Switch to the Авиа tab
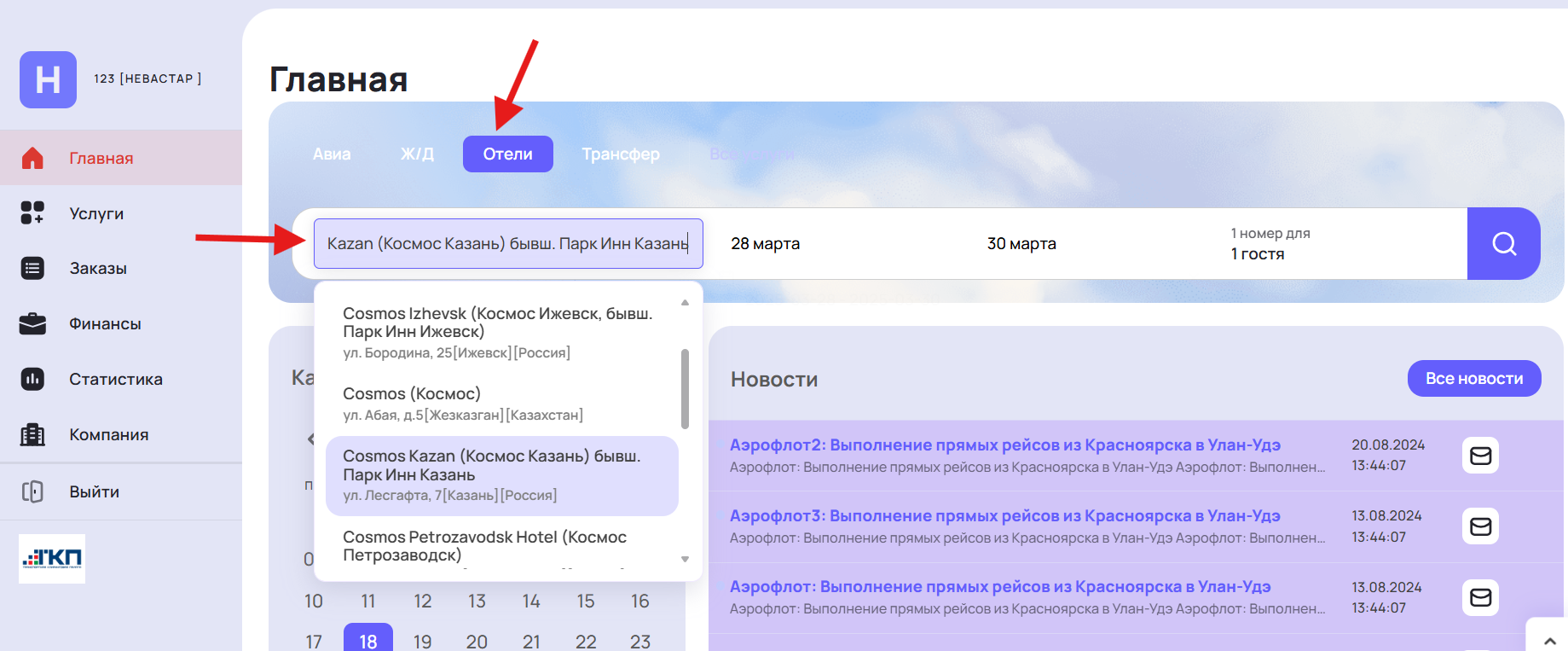 (x=332, y=154)
